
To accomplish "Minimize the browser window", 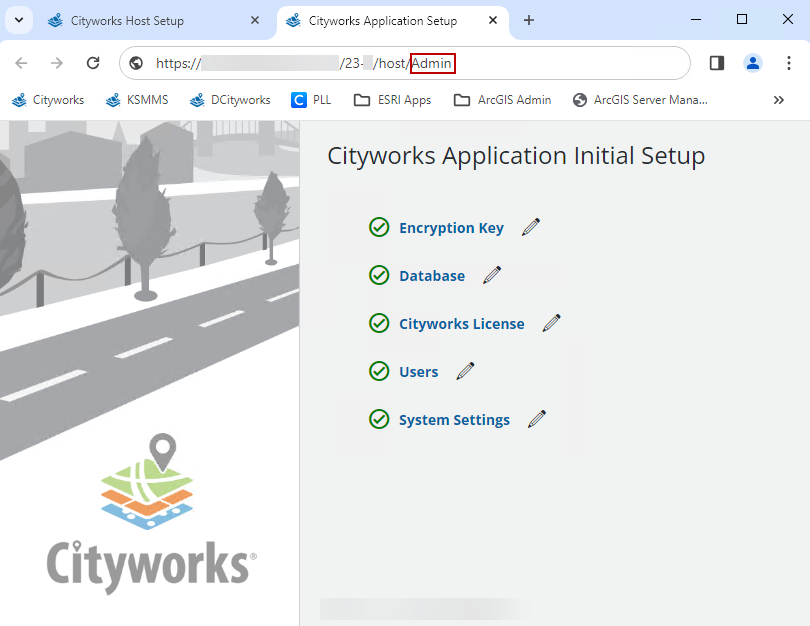I will (x=696, y=20).
